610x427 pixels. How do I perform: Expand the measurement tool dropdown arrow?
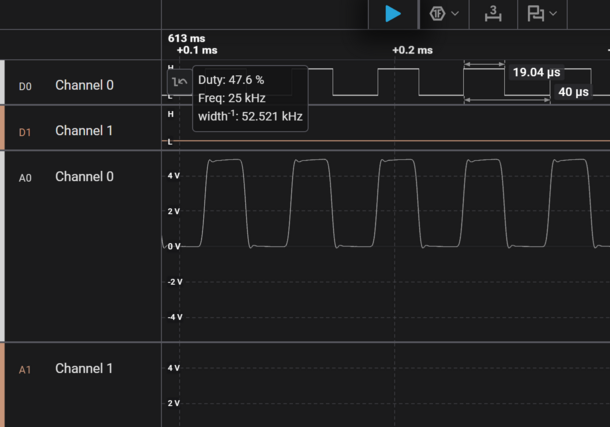(553, 14)
